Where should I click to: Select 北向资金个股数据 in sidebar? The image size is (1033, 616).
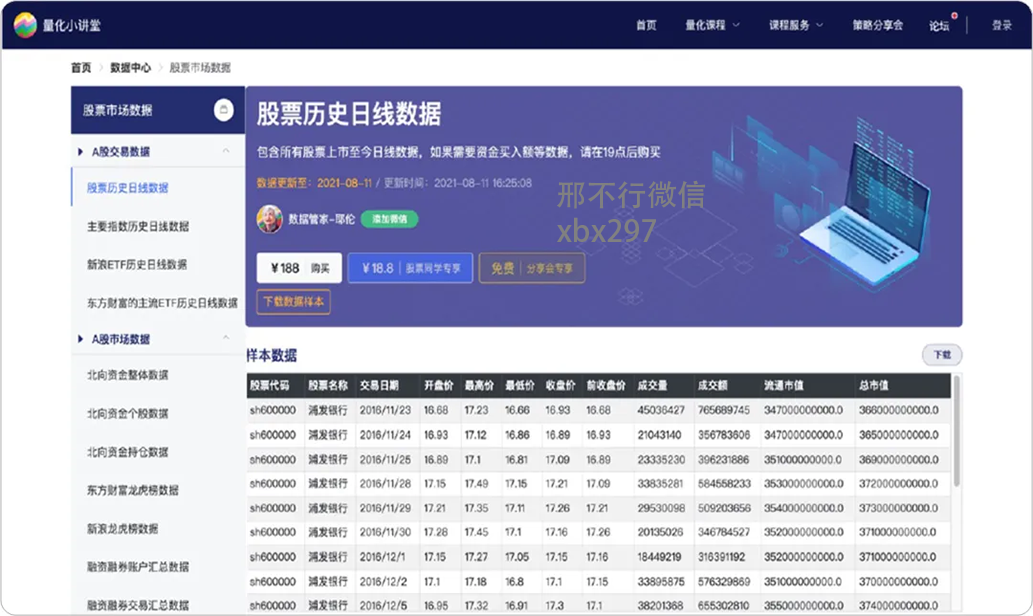click(128, 413)
